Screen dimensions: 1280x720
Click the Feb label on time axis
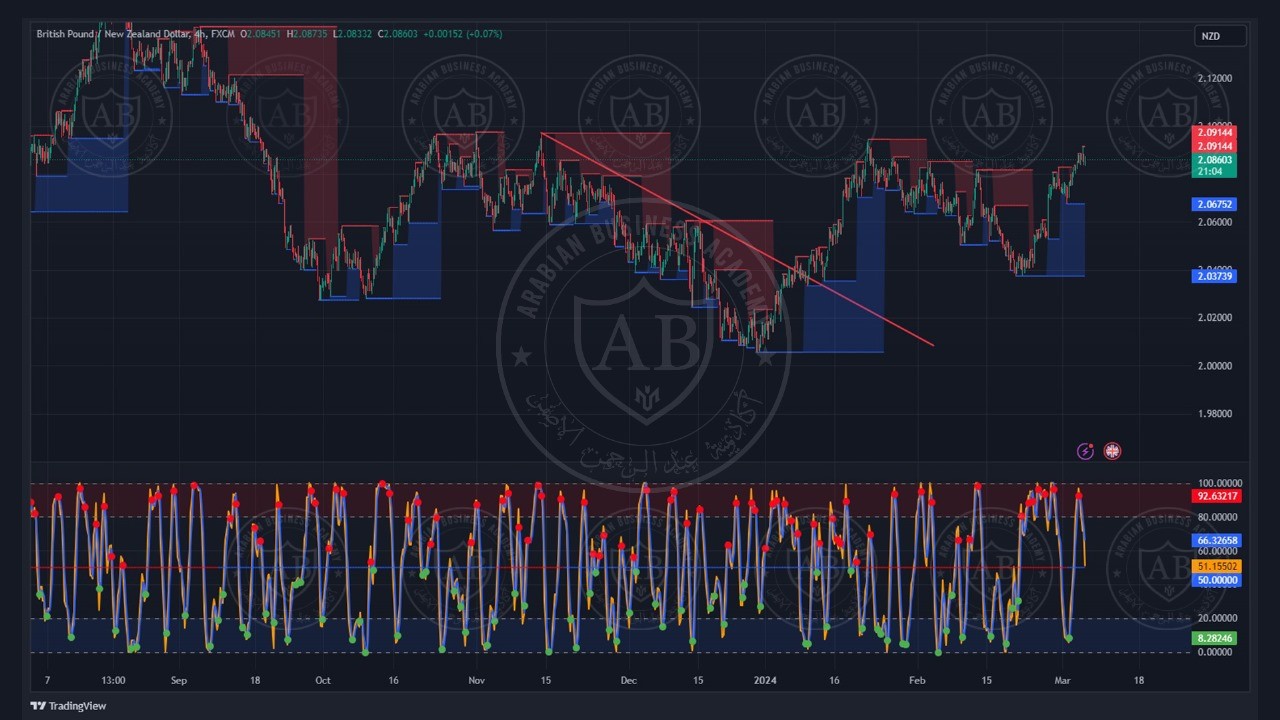click(917, 680)
